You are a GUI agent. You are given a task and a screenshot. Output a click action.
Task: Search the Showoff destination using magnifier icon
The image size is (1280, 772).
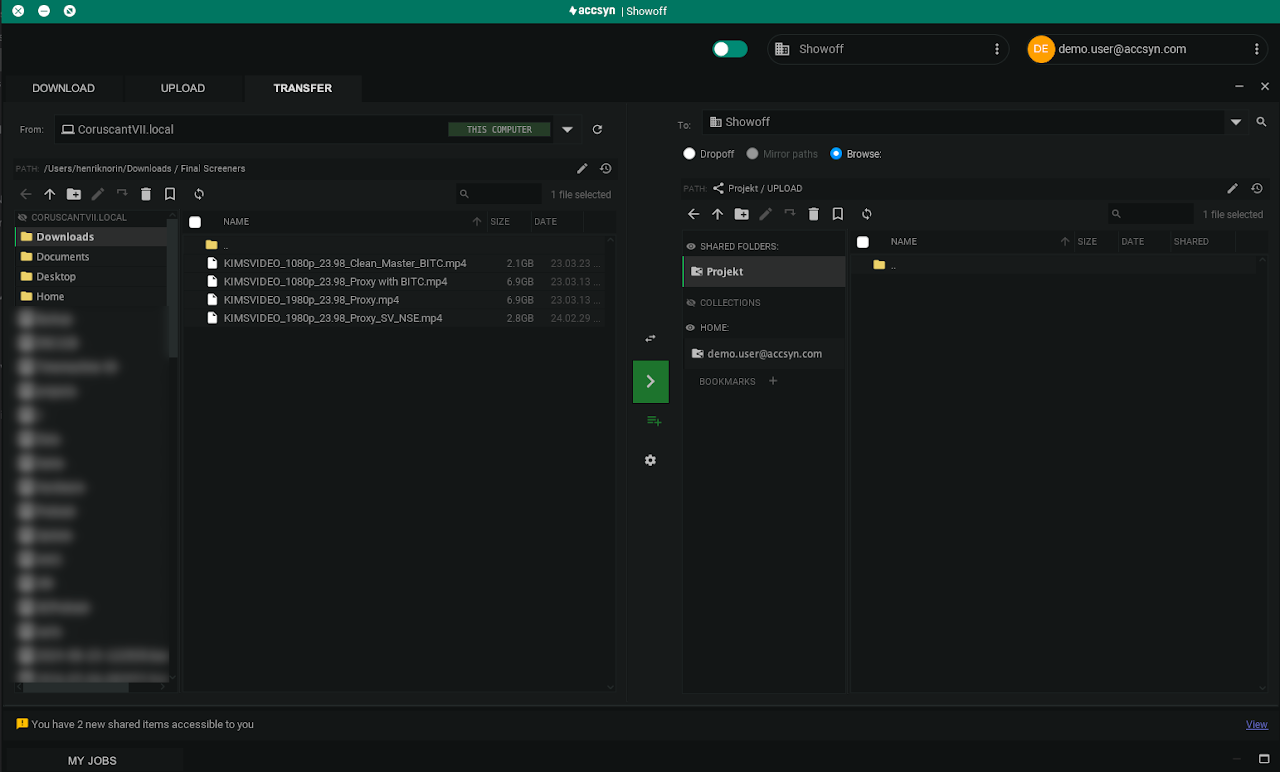coord(1261,122)
